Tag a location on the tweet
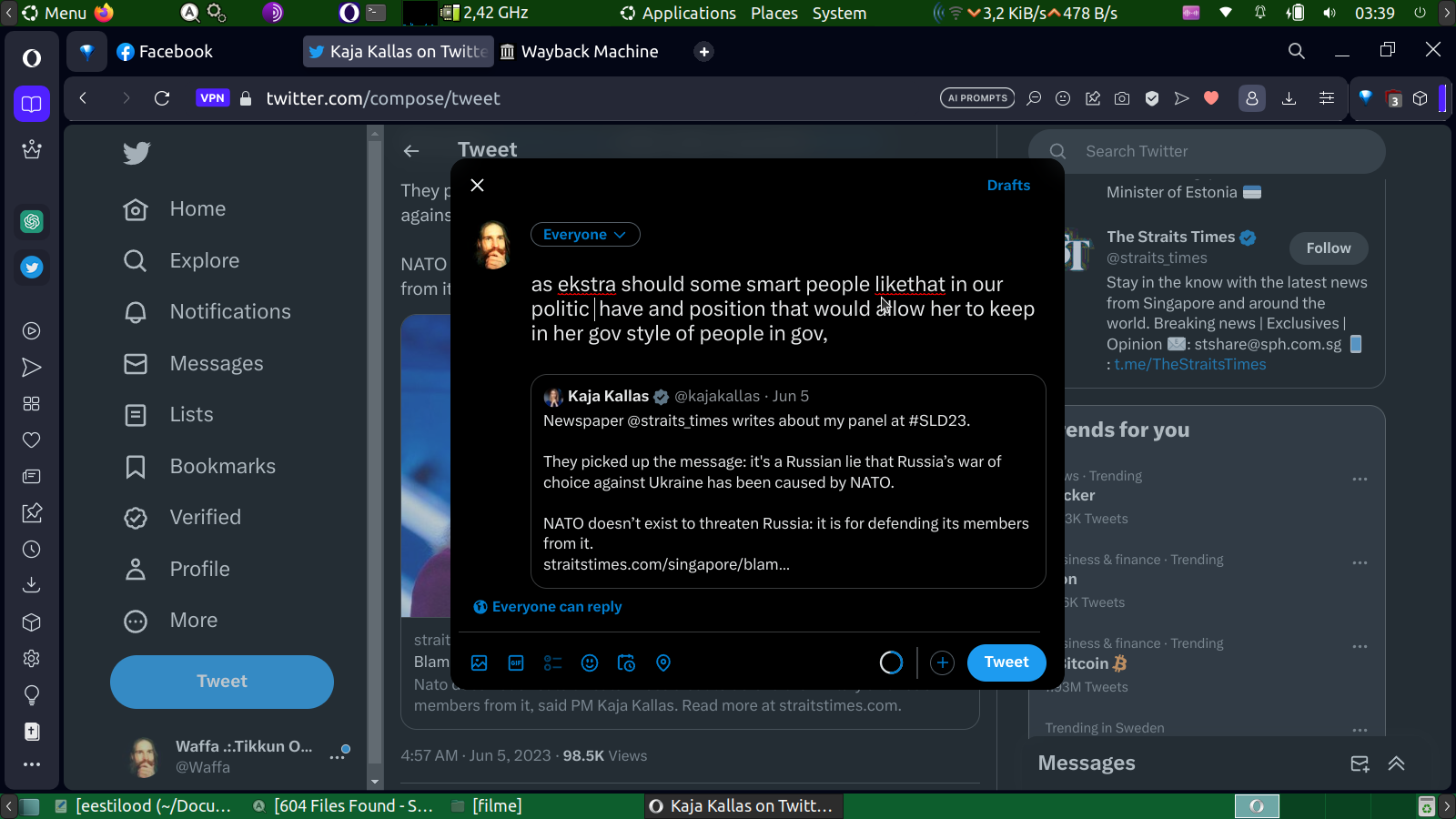The width and height of the screenshot is (1456, 819). [663, 663]
